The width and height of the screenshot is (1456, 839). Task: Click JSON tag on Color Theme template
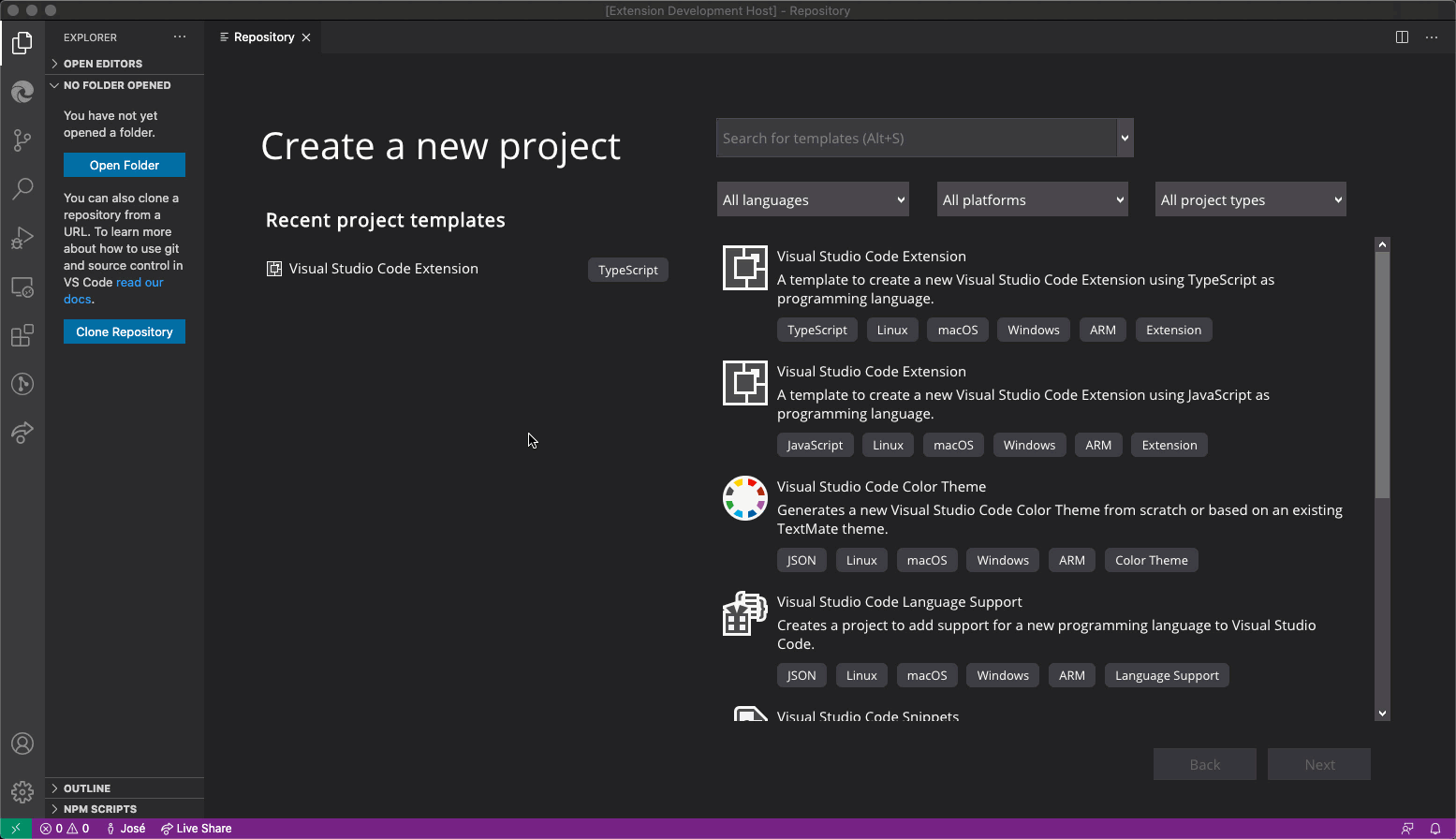pyautogui.click(x=802, y=560)
